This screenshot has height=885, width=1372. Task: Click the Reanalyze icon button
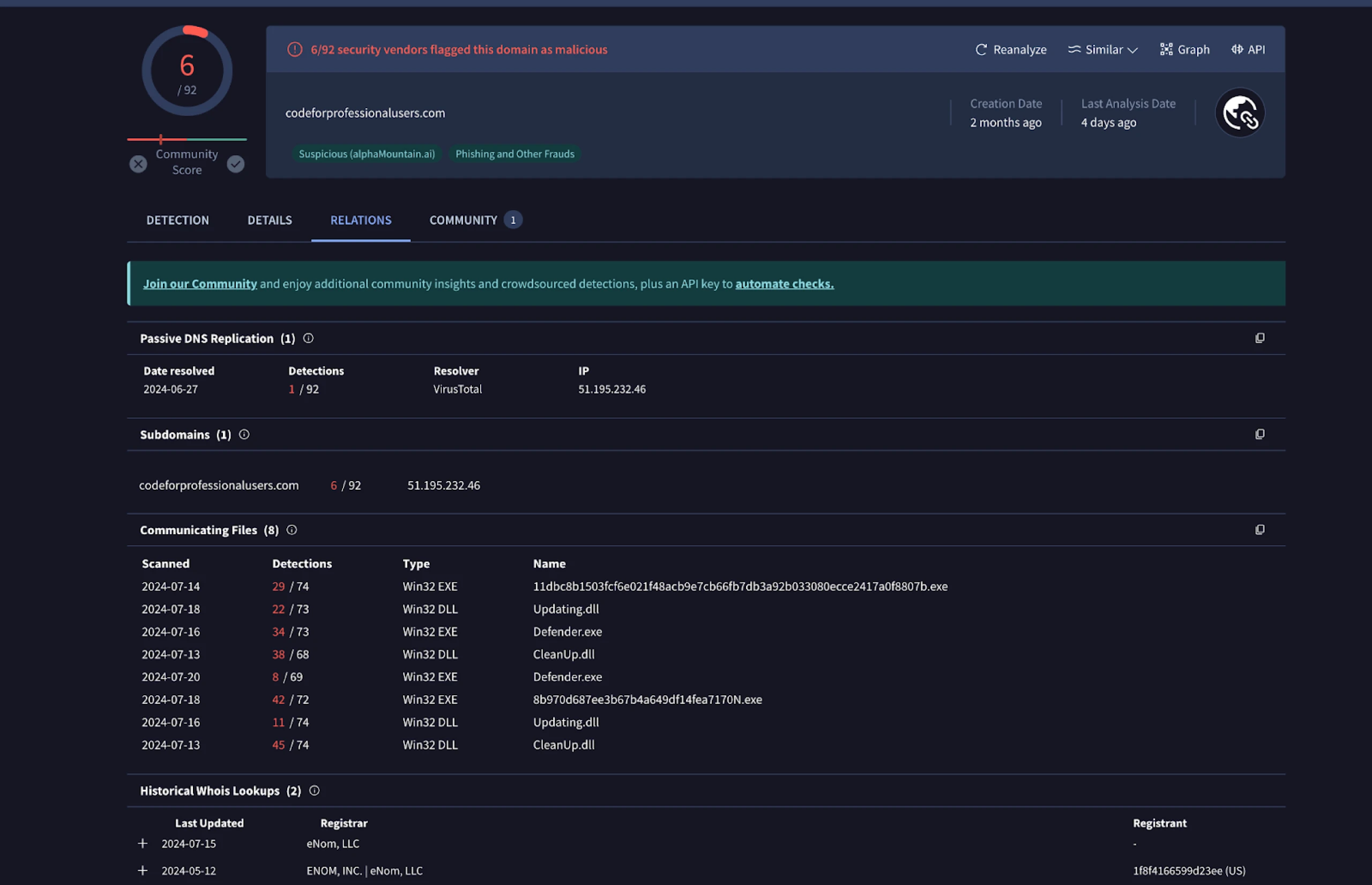click(981, 48)
